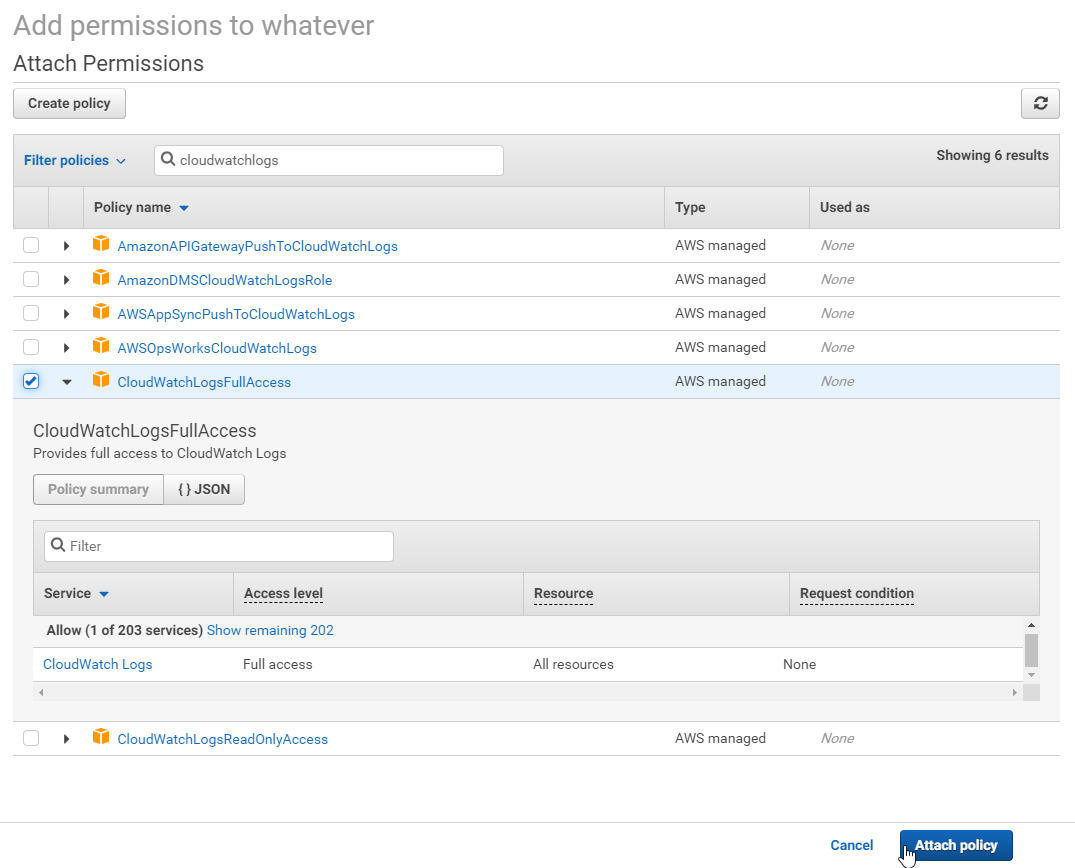Expand the CloudWatchLogsReadOnlyAccess row arrow
The height and width of the screenshot is (868, 1075).
(67, 738)
